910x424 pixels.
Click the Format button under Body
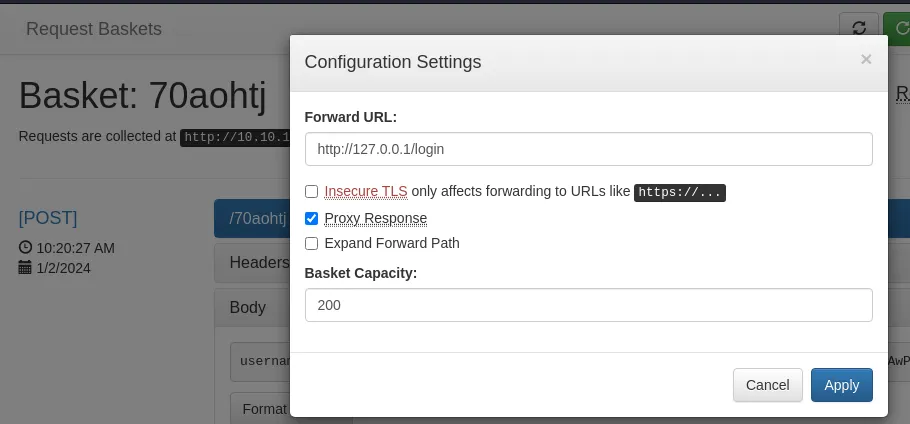click(261, 409)
